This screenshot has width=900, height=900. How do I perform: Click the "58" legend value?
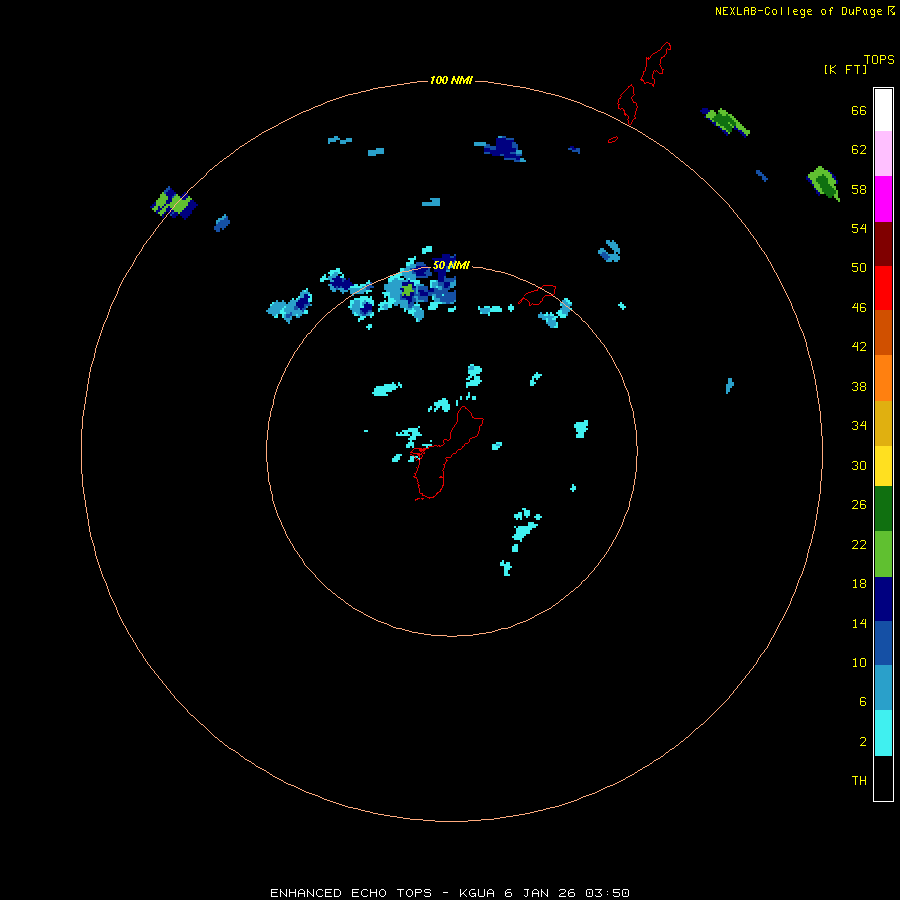[859, 189]
